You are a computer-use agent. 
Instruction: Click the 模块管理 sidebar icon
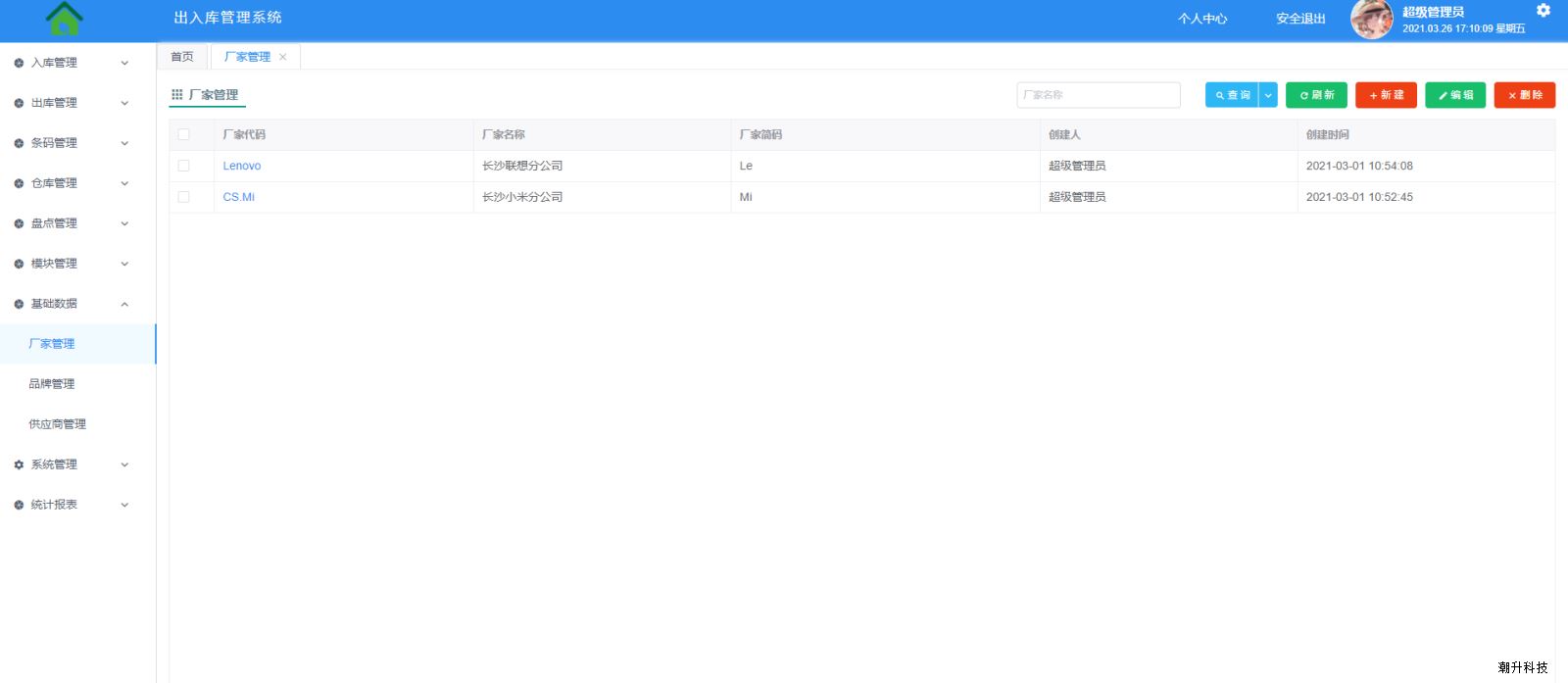(19, 264)
